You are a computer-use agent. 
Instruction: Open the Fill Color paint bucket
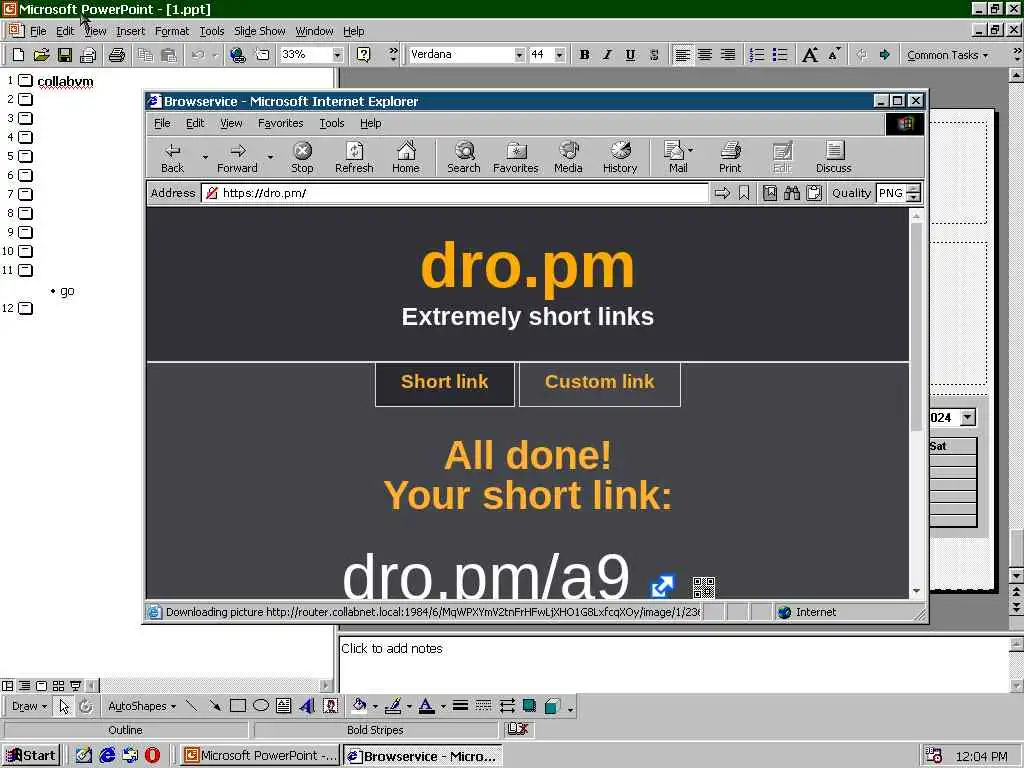359,706
